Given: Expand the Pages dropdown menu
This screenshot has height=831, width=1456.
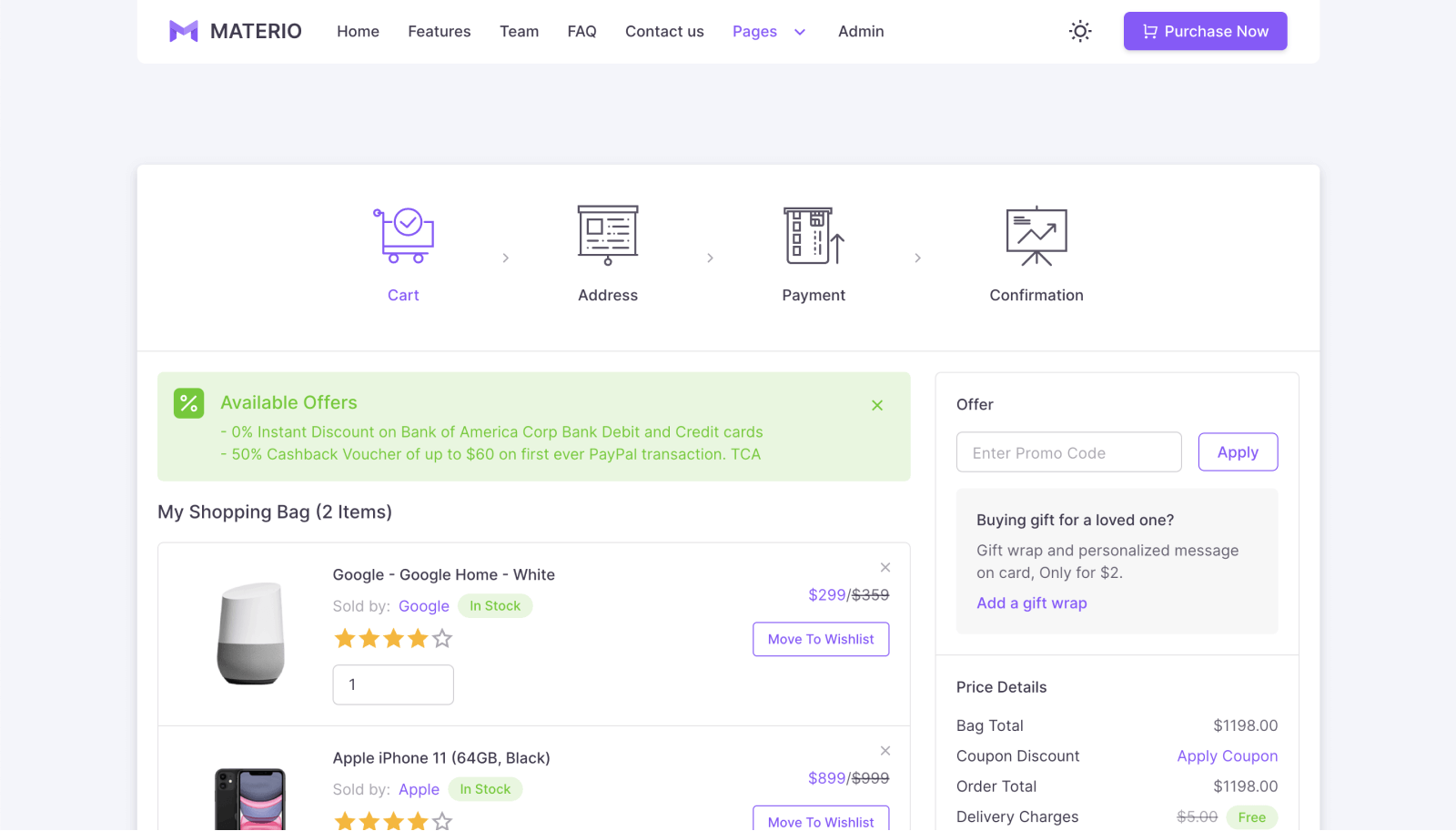Looking at the screenshot, I should point(769,31).
